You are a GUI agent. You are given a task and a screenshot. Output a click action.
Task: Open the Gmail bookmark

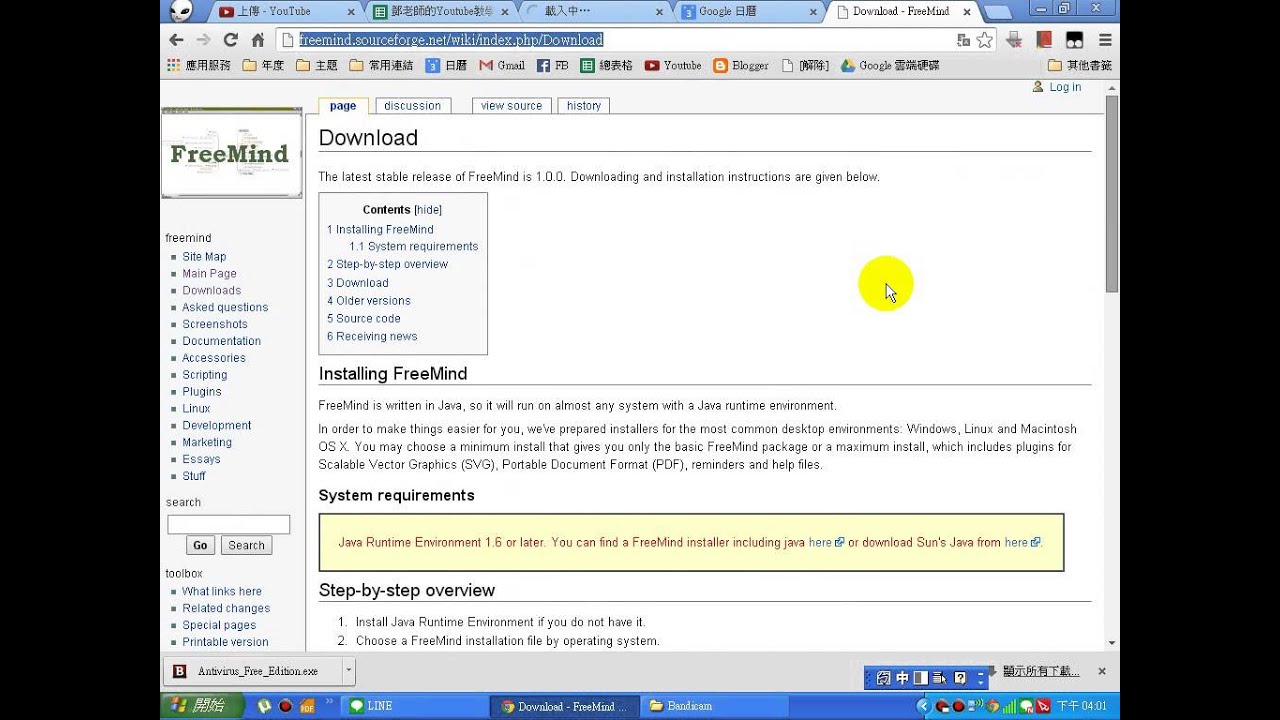[502, 65]
